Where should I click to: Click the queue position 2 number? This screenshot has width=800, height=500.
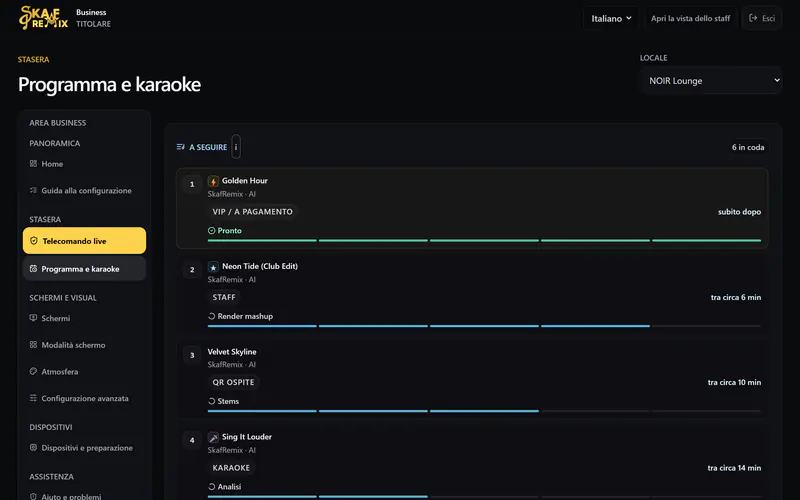tap(192, 269)
